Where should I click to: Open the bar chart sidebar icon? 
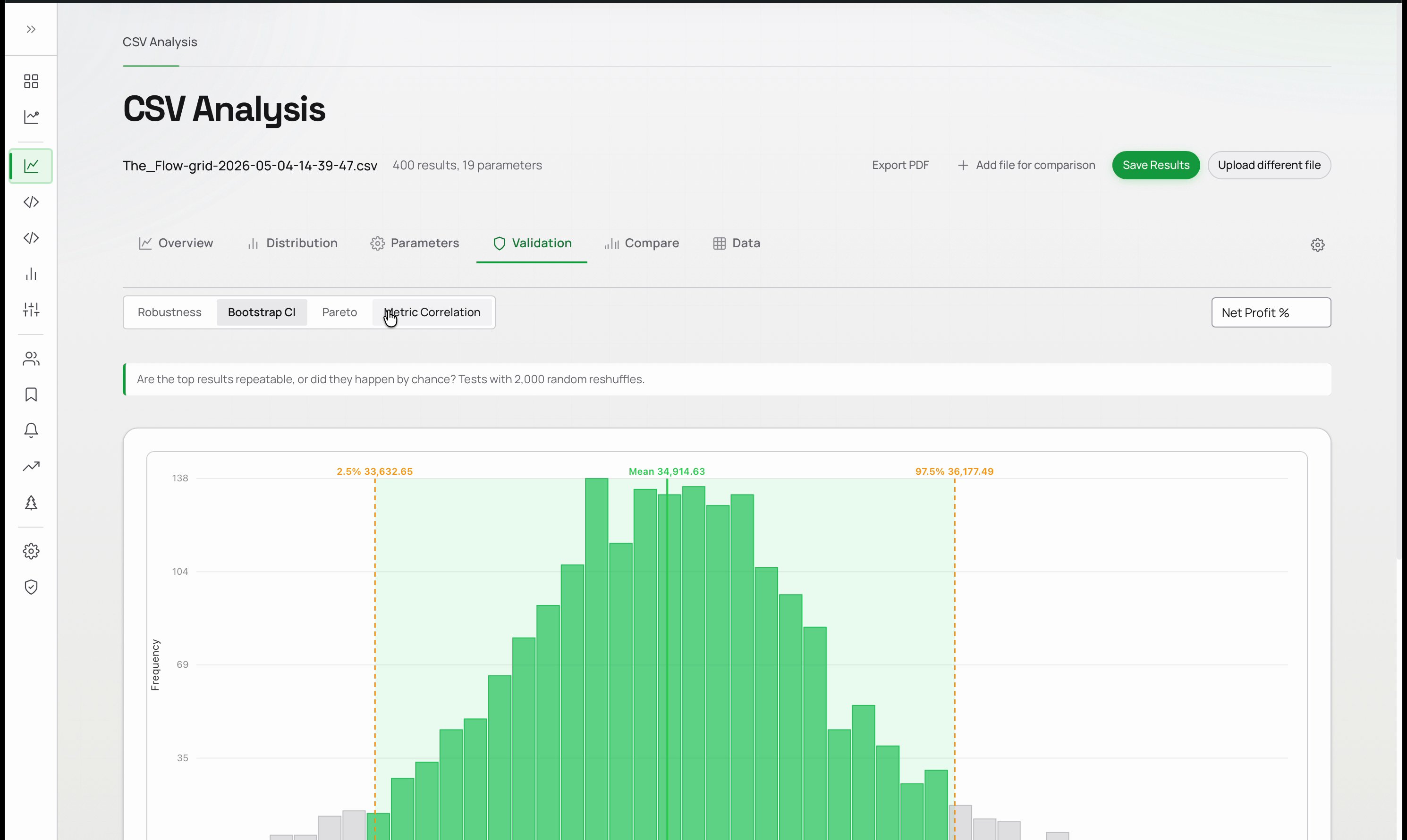[x=31, y=274]
